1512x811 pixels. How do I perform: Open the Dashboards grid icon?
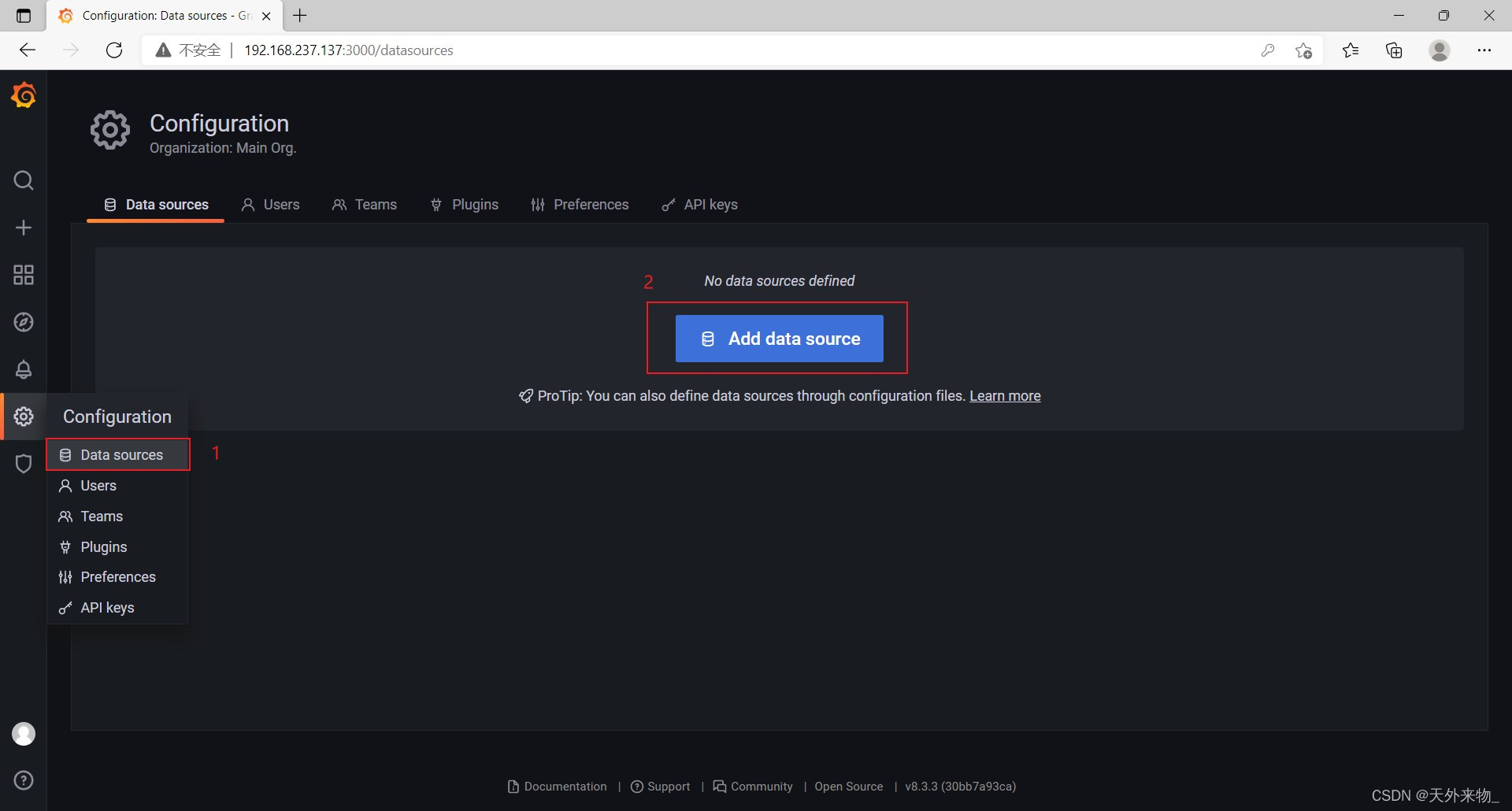click(x=24, y=275)
